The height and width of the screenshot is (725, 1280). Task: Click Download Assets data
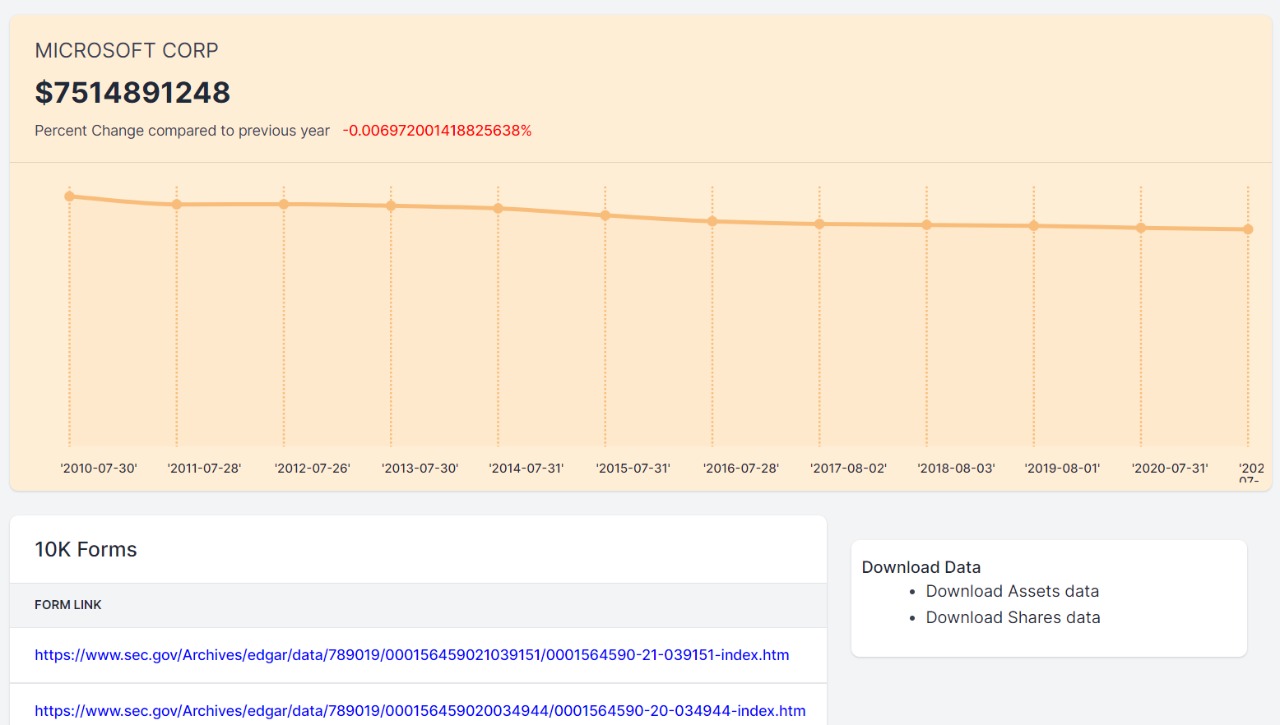tap(1012, 591)
